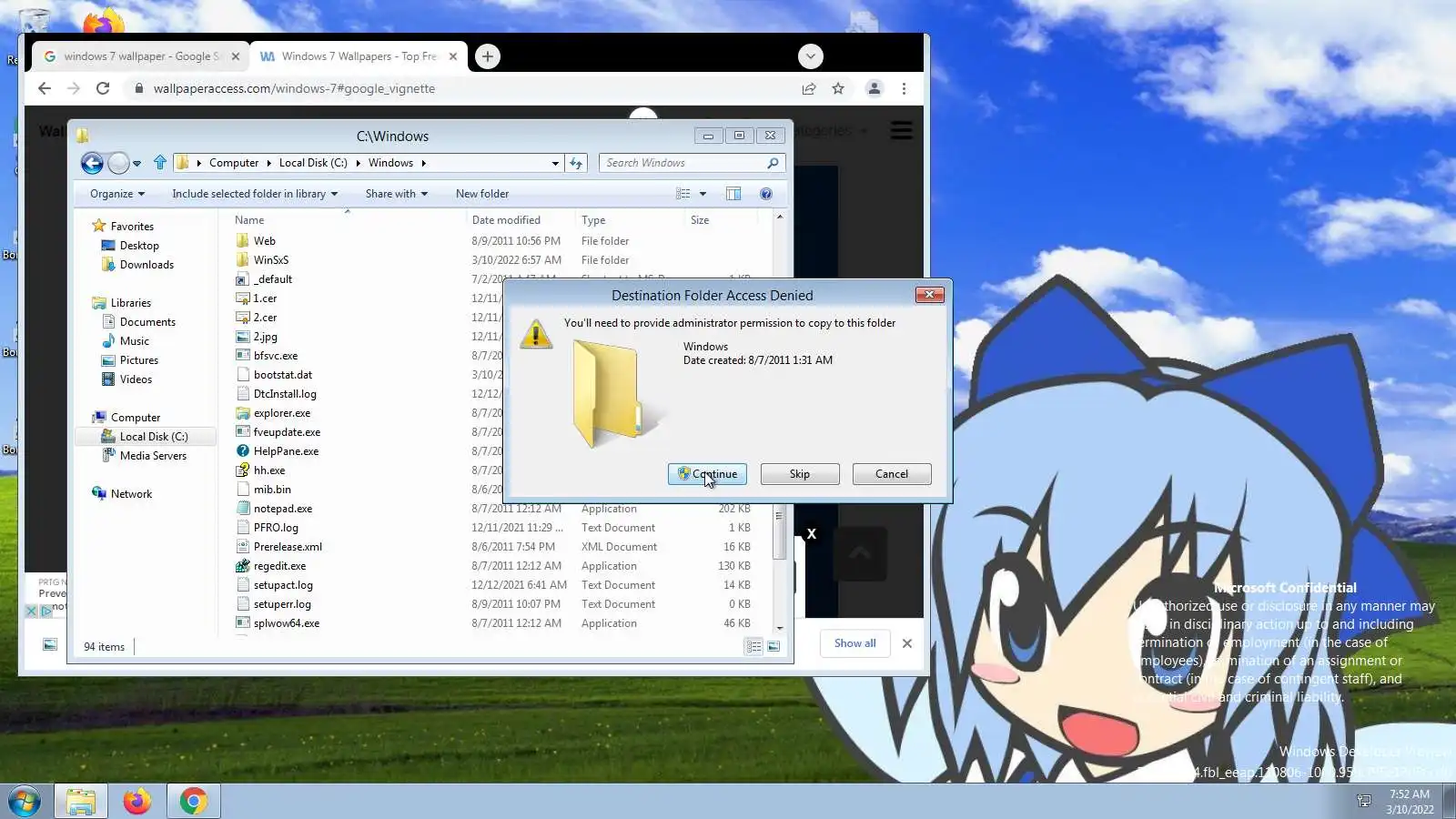The image size is (1456, 819).
Task: Expand the recent pages arrow near Back button
Action: coord(136,164)
